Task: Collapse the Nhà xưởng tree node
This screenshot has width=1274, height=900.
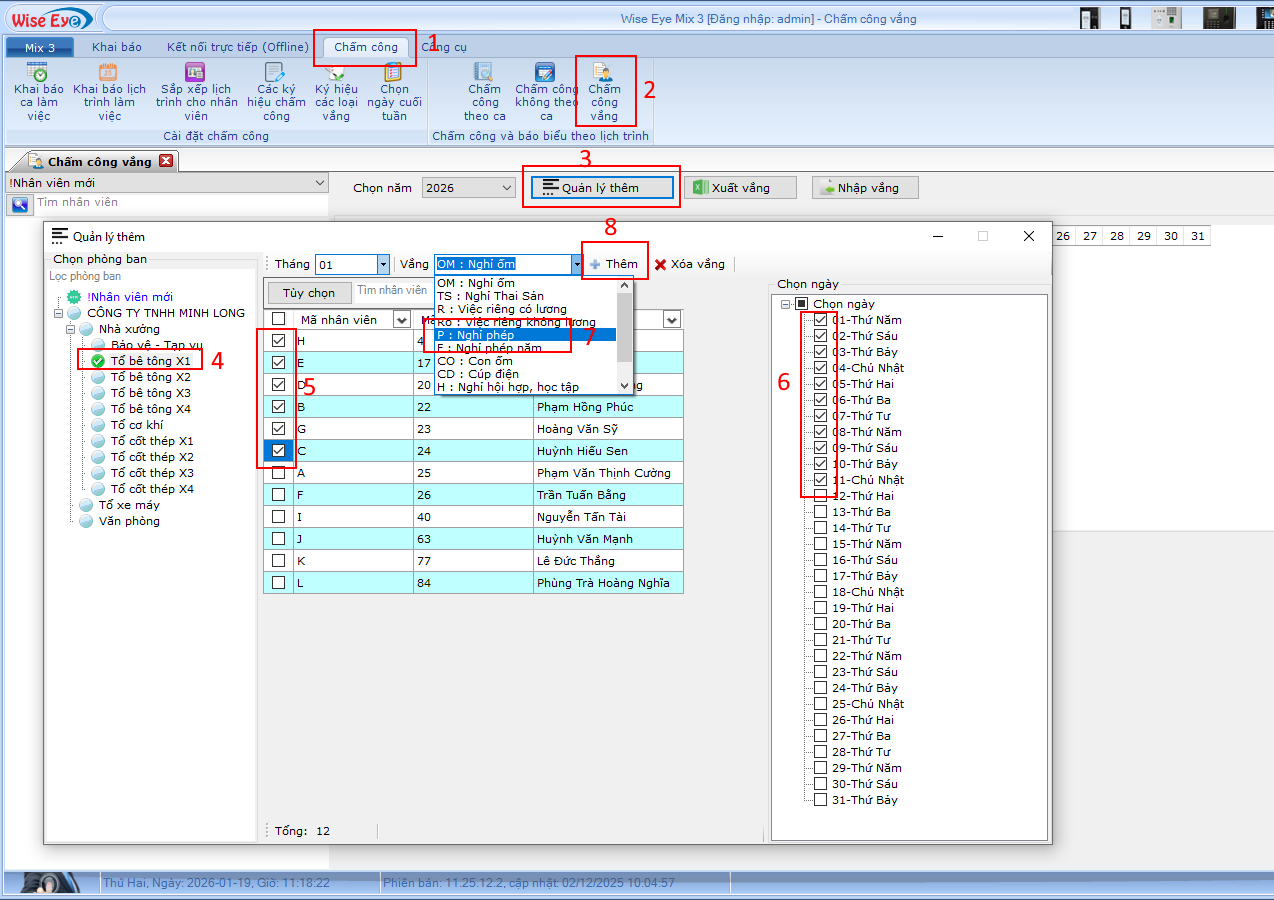Action: (72, 329)
